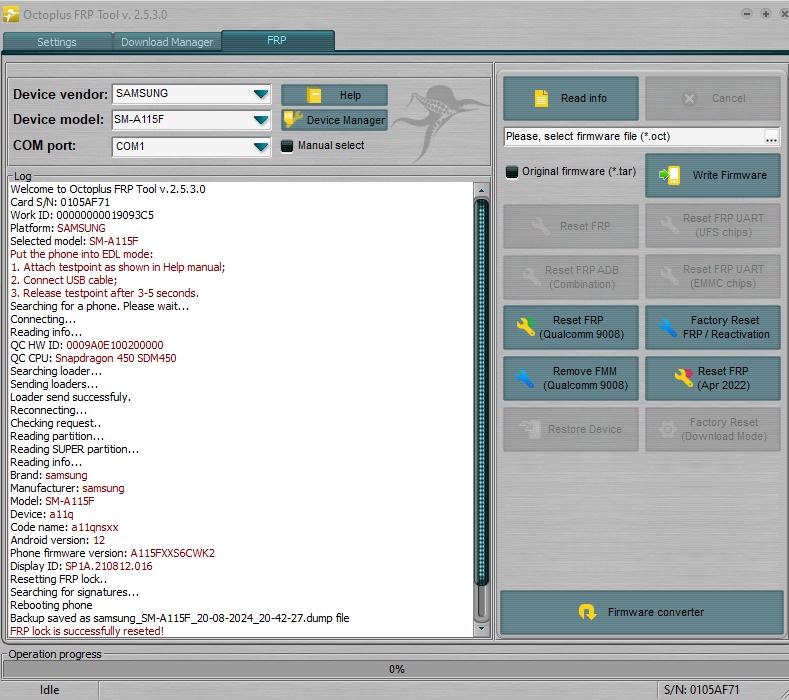
Task: Enable the Manual select checkbox
Action: [x=287, y=146]
